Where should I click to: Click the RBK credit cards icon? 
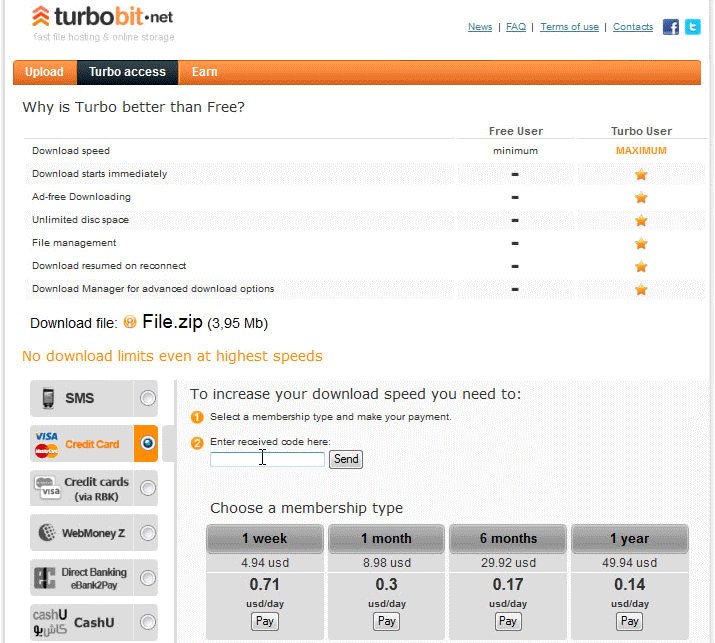click(48, 488)
